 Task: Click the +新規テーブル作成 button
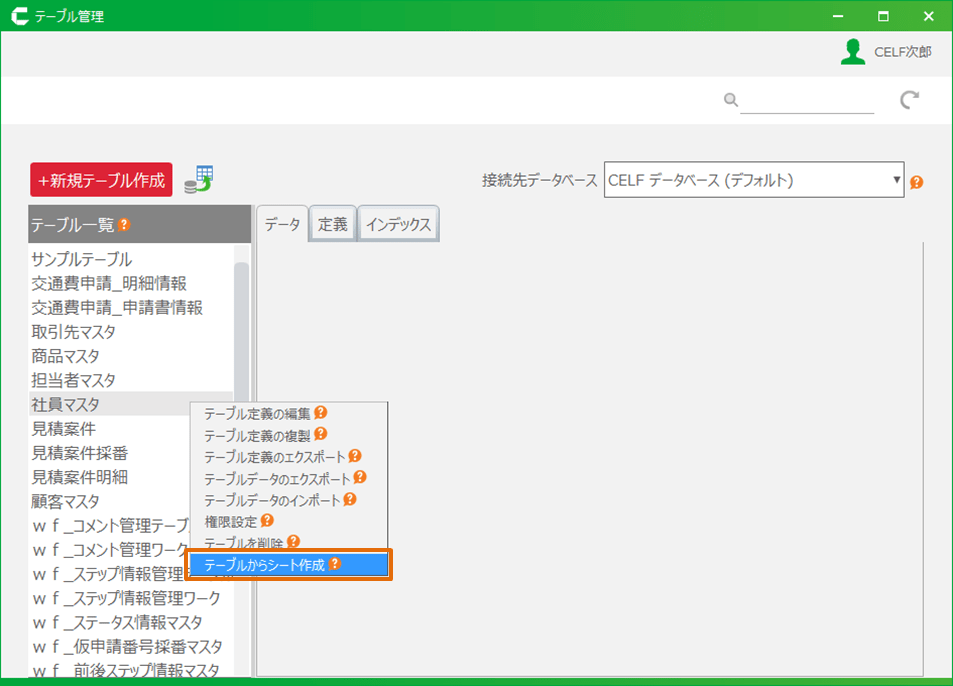101,180
